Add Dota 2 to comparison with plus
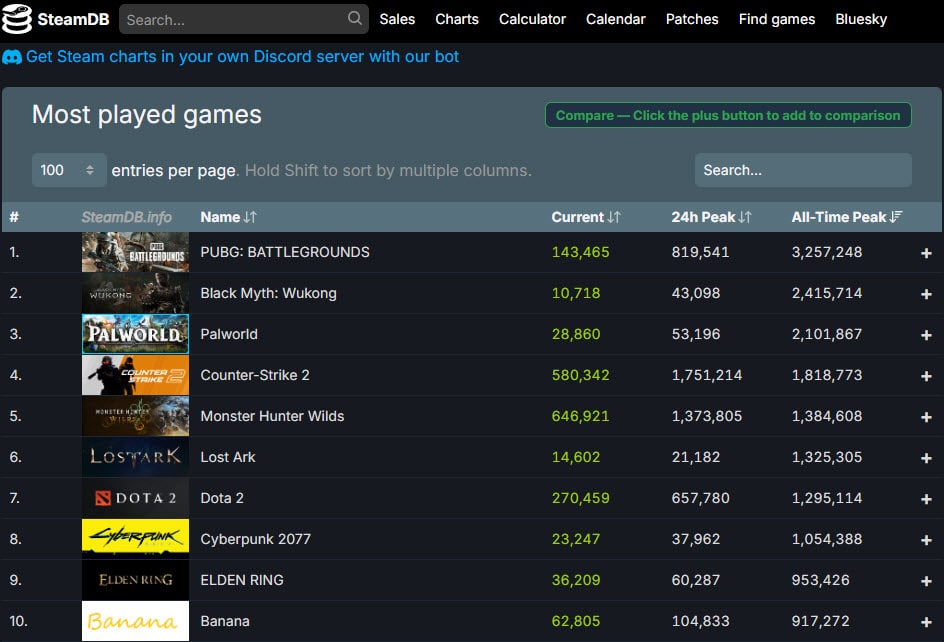Screen dimensions: 944x642 point(926,499)
